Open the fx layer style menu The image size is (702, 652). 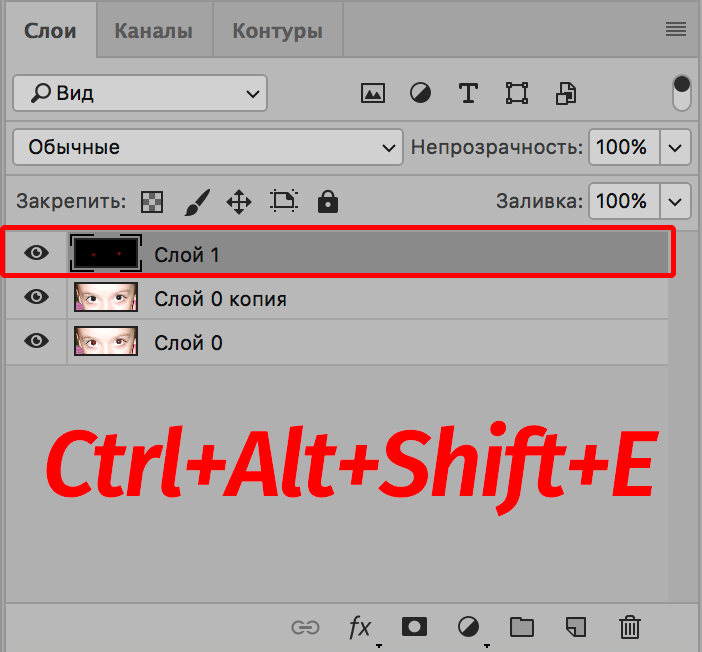click(x=360, y=627)
